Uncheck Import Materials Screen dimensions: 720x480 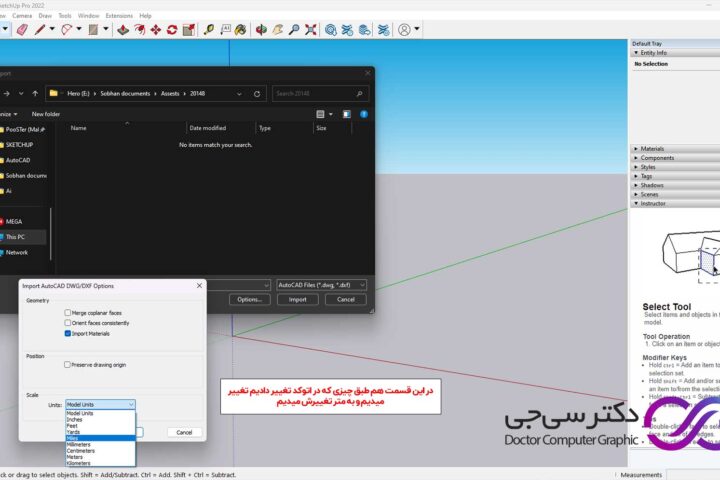68,333
